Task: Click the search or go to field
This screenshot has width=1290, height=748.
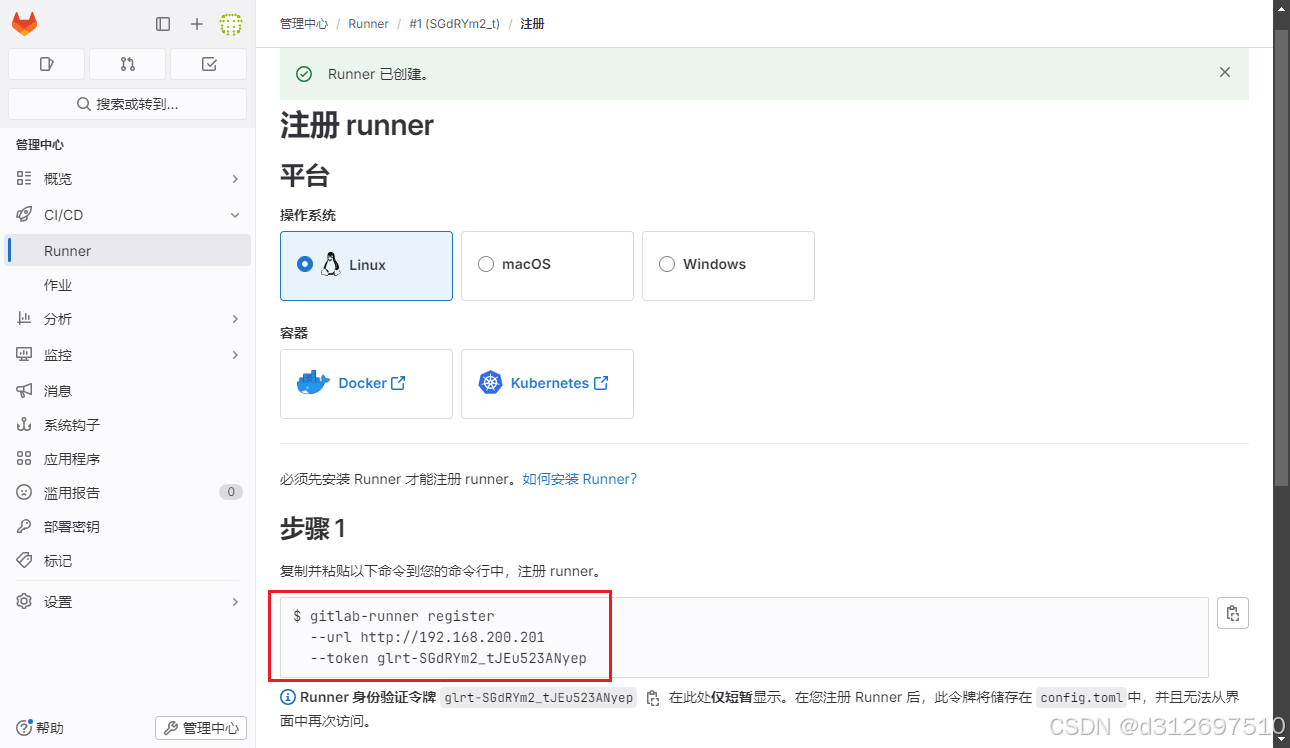Action: pyautogui.click(x=127, y=104)
